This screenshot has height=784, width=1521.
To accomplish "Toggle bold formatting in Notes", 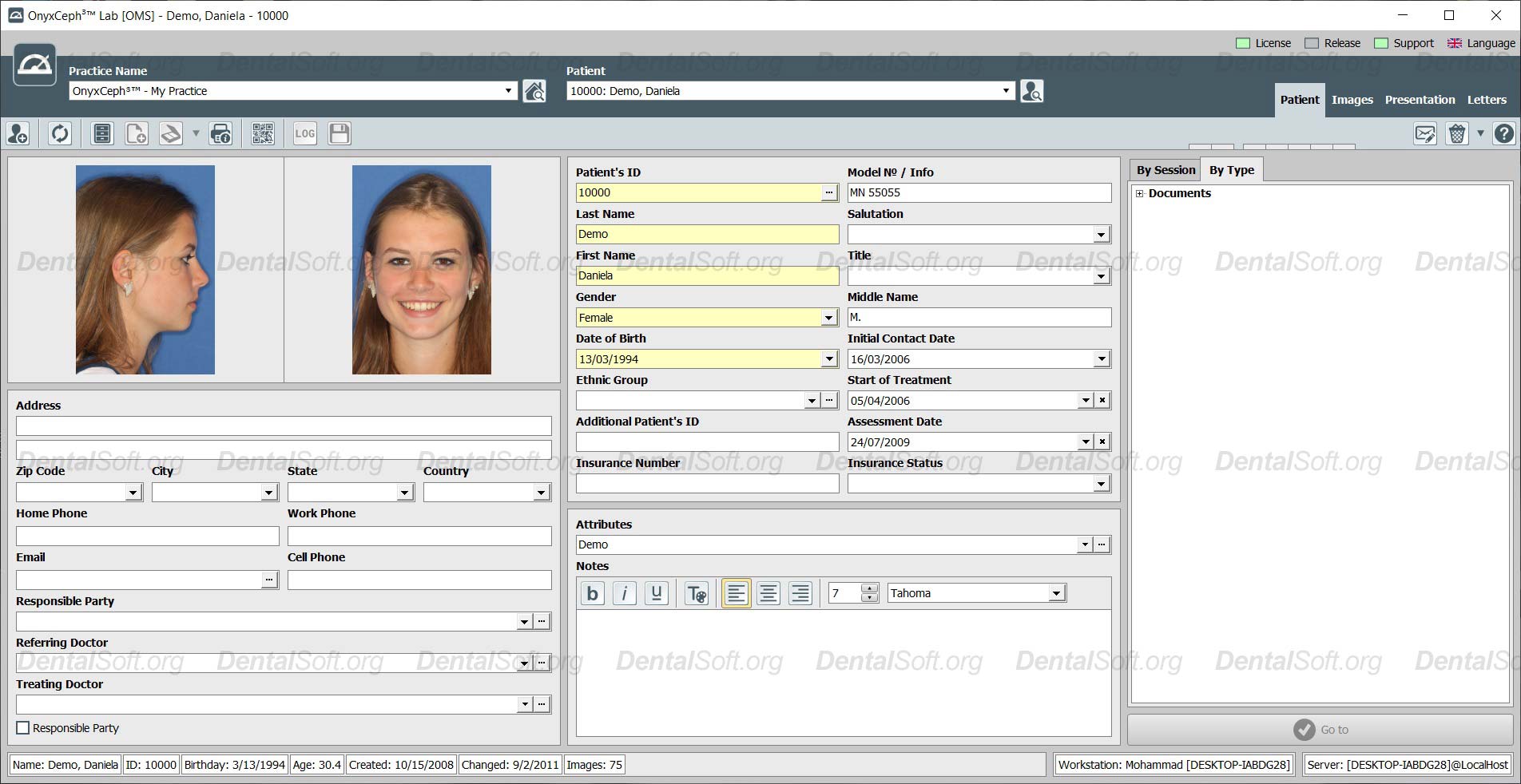I will click(x=592, y=593).
